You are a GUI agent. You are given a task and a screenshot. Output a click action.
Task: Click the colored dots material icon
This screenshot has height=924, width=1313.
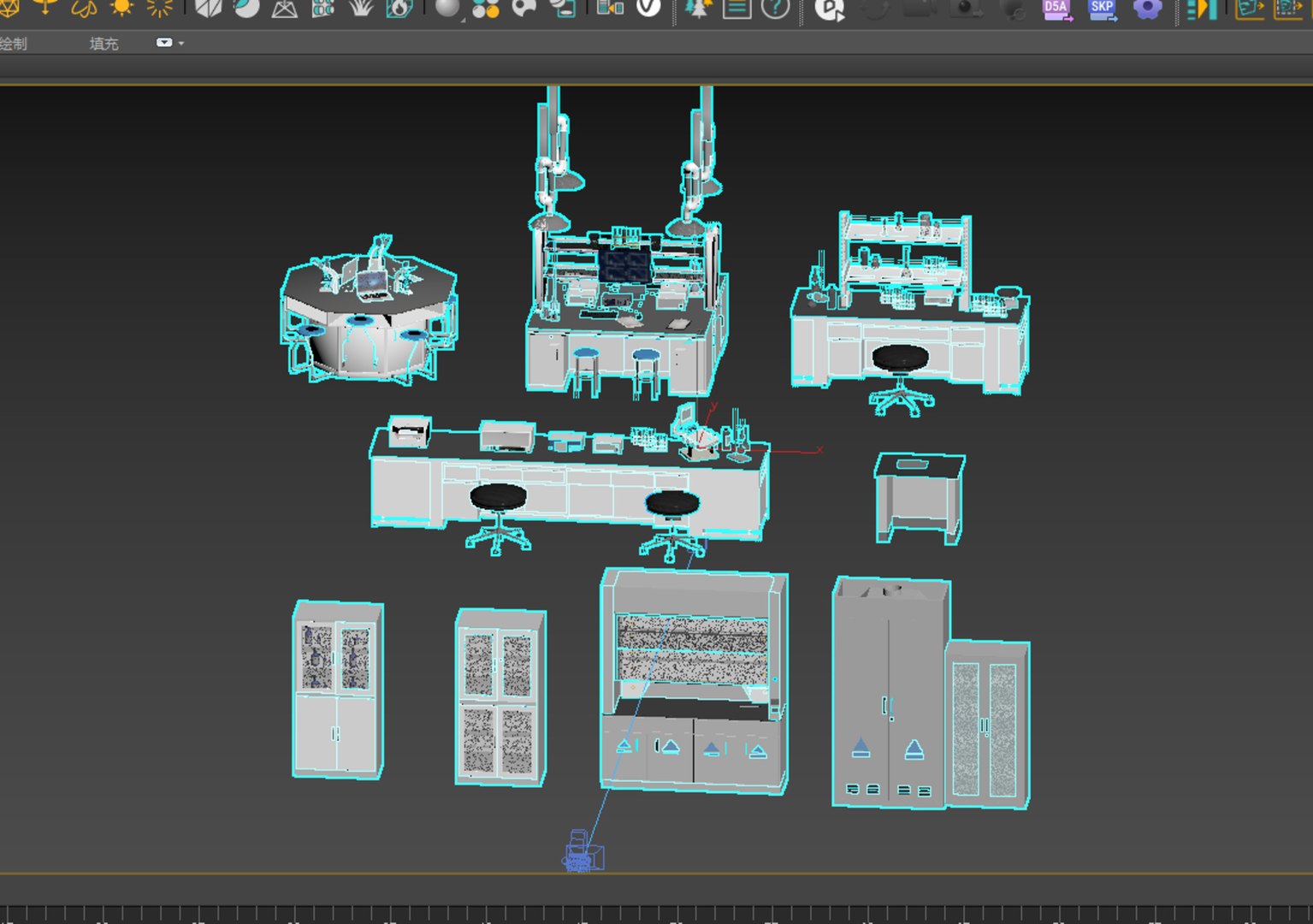pyautogui.click(x=486, y=8)
